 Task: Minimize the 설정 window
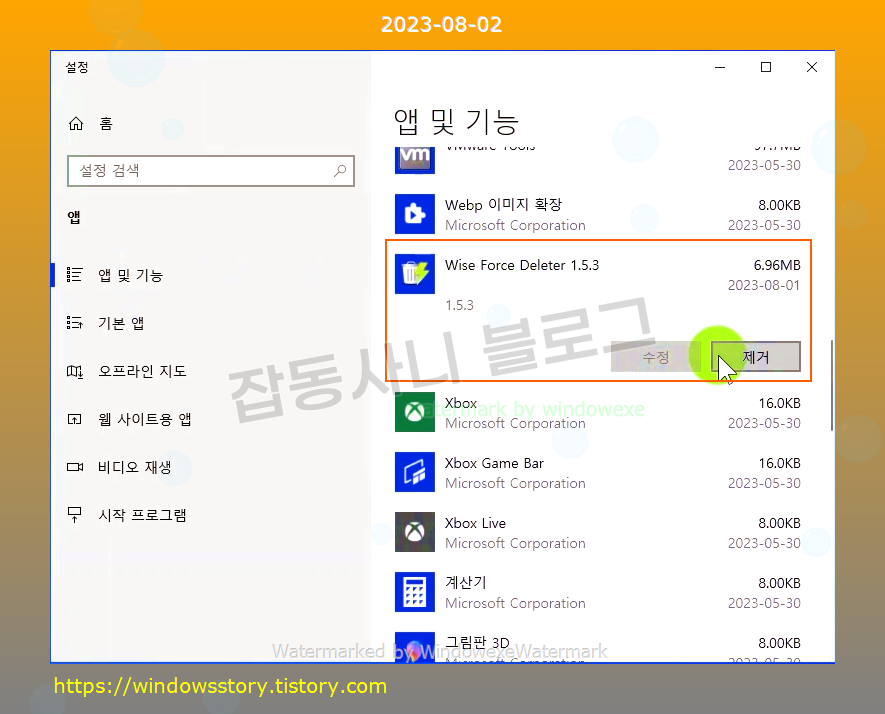point(720,67)
